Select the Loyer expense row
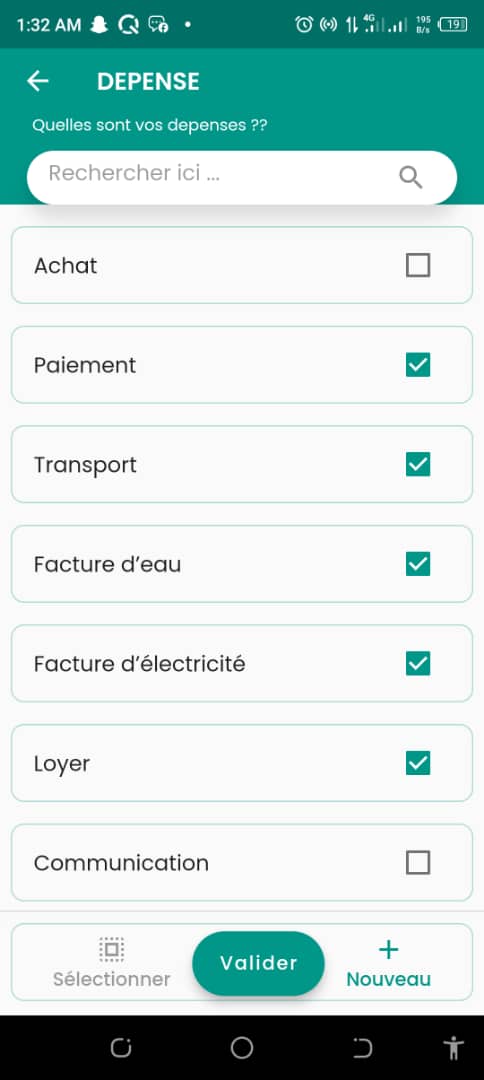484x1080 pixels. pyautogui.click(x=242, y=763)
